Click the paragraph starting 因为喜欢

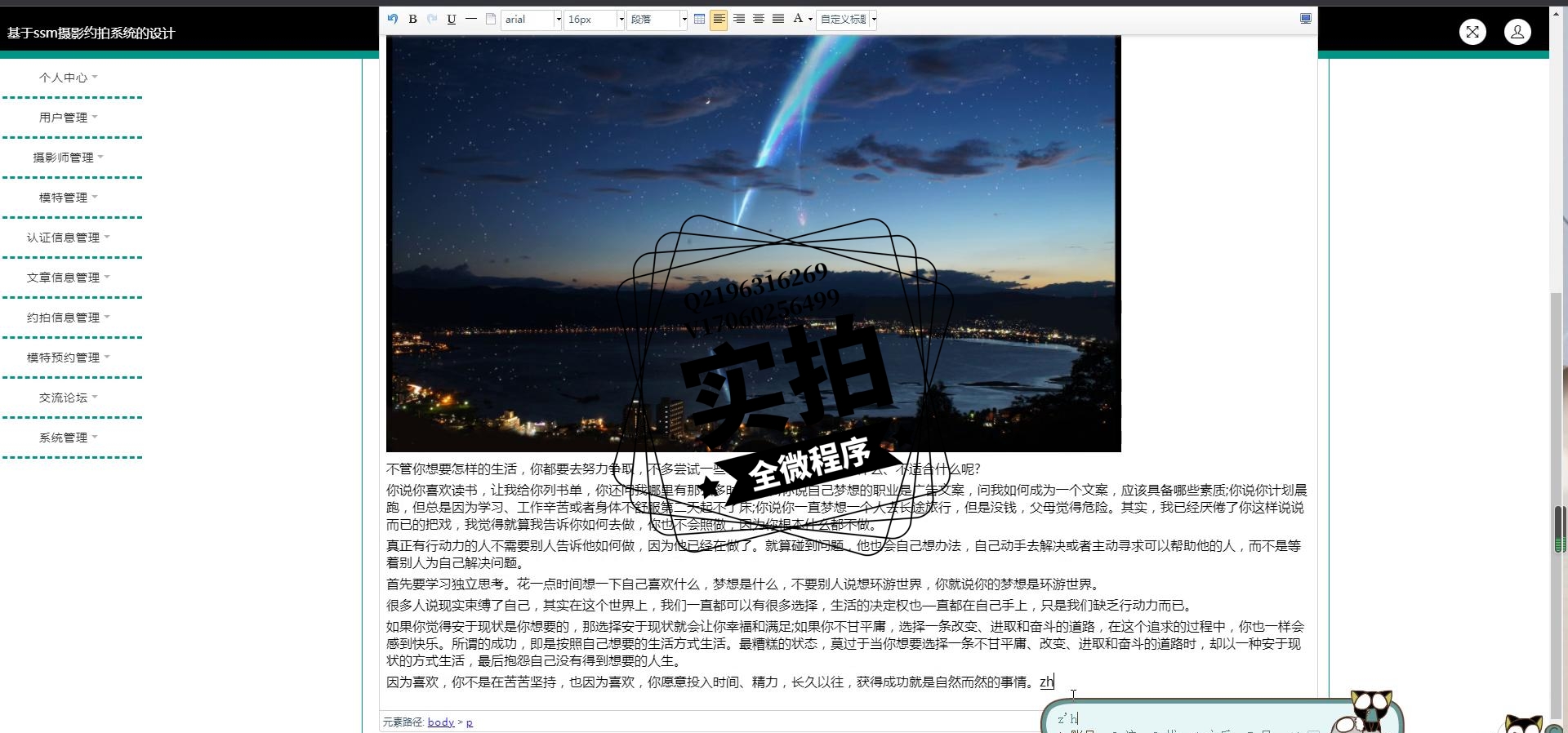click(720, 682)
